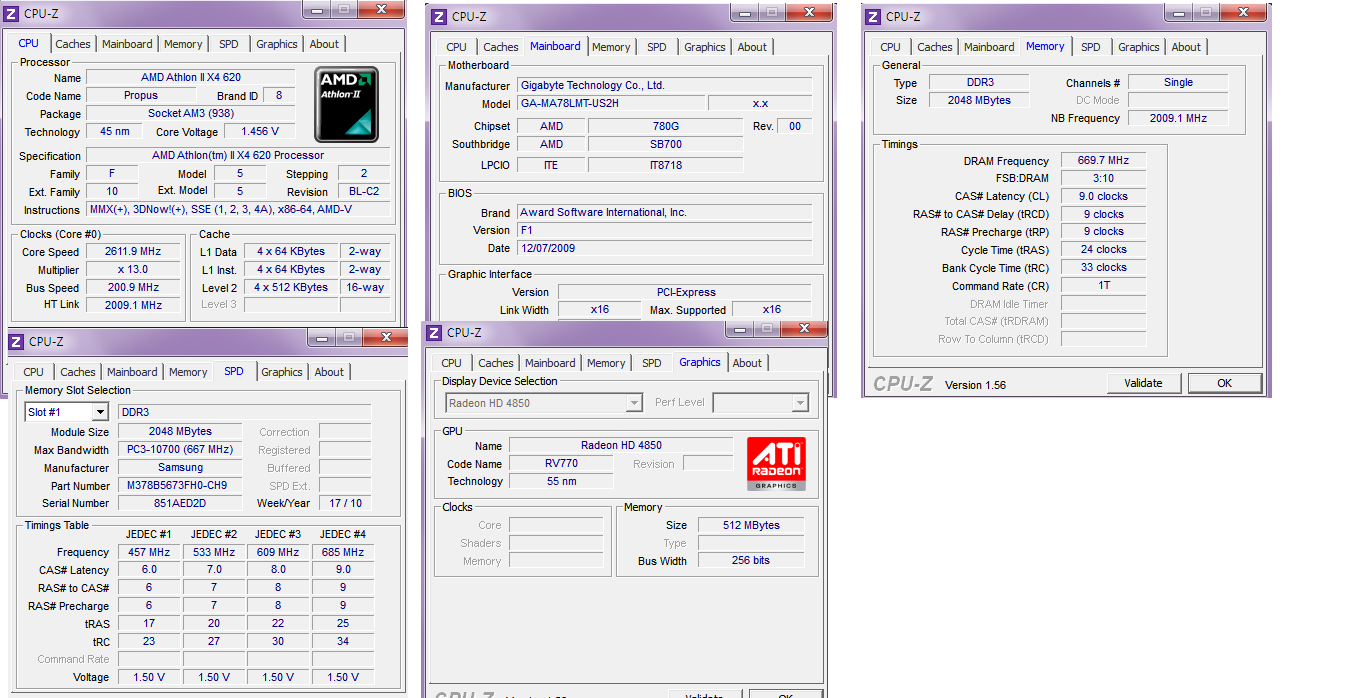Open Caches tab in the Mainboard window
The height and width of the screenshot is (698, 1359).
point(501,47)
